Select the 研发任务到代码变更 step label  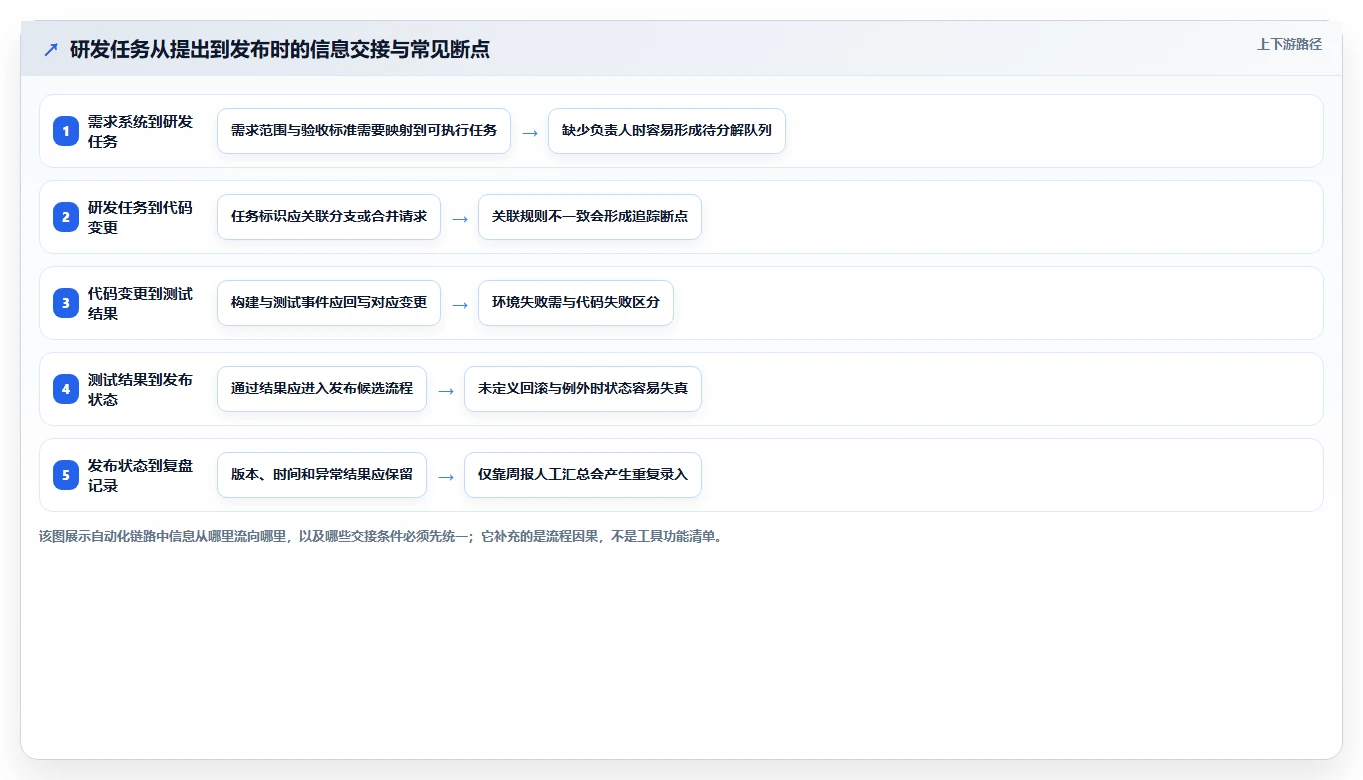tap(141, 217)
